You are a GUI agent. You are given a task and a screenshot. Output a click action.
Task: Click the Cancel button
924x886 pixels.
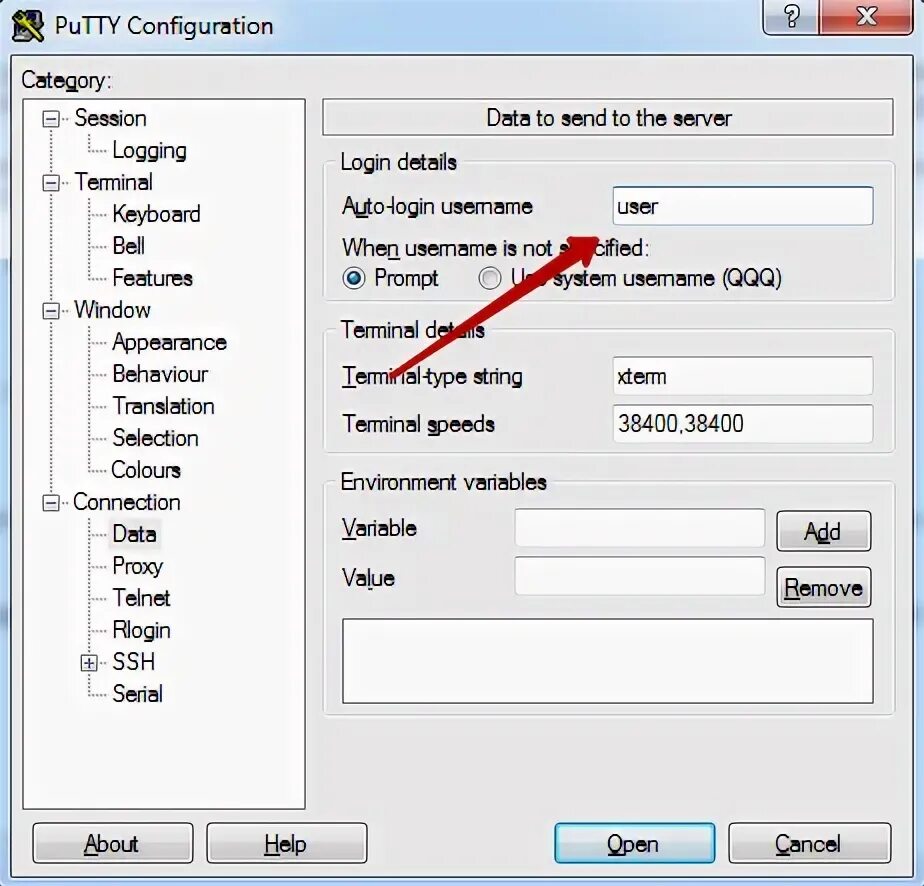pos(809,844)
